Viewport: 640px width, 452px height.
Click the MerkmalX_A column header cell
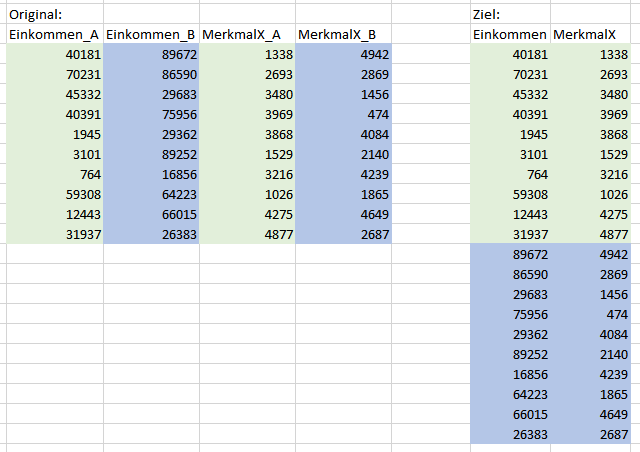(x=247, y=34)
